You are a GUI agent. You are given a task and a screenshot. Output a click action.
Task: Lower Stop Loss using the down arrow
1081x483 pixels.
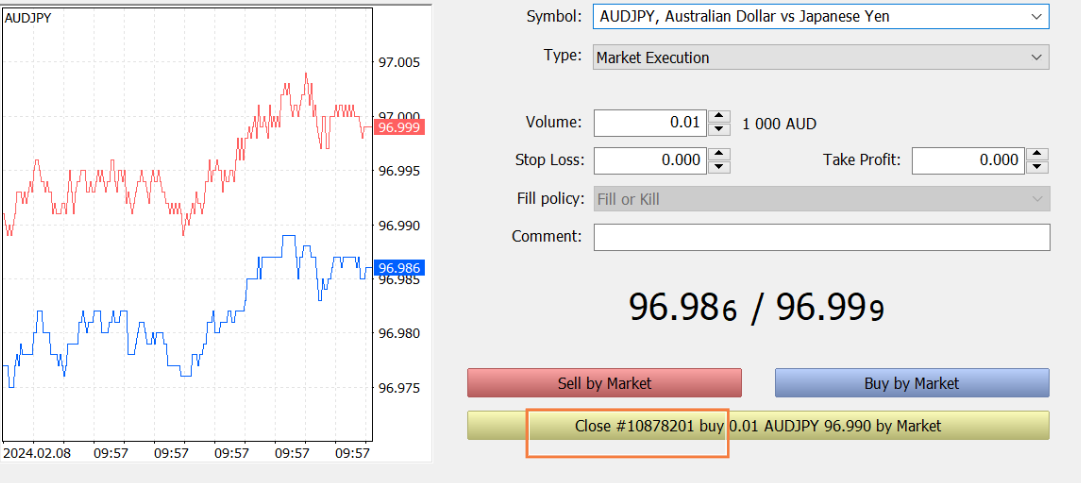719,167
